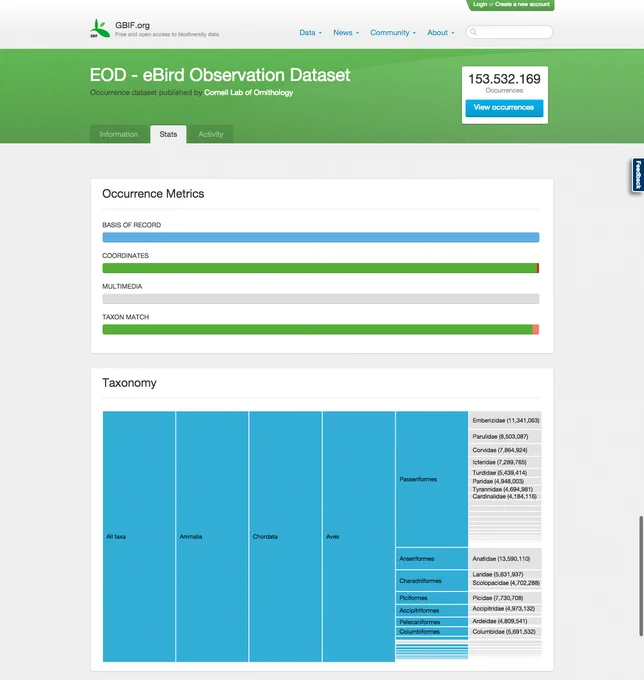The height and width of the screenshot is (680, 644).
Task: Click the Login link
Action: (x=480, y=4)
